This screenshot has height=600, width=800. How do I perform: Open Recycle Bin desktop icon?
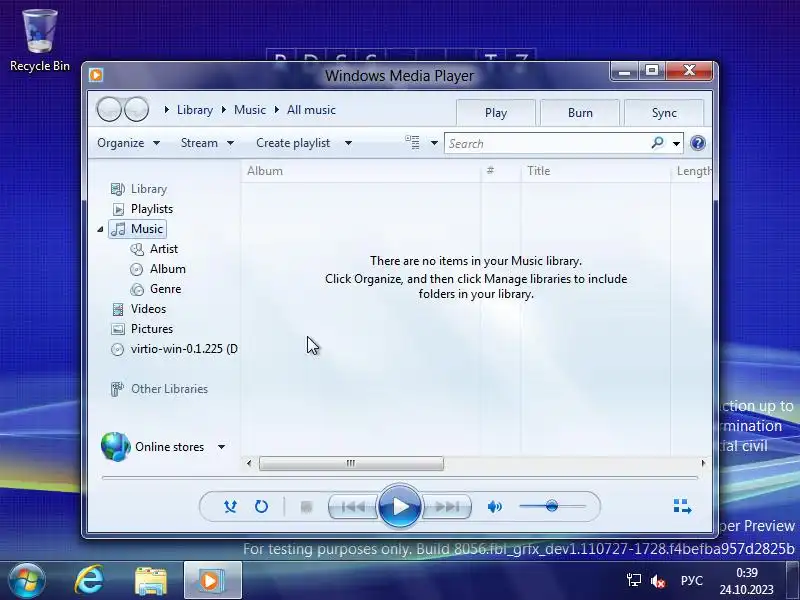click(x=39, y=40)
